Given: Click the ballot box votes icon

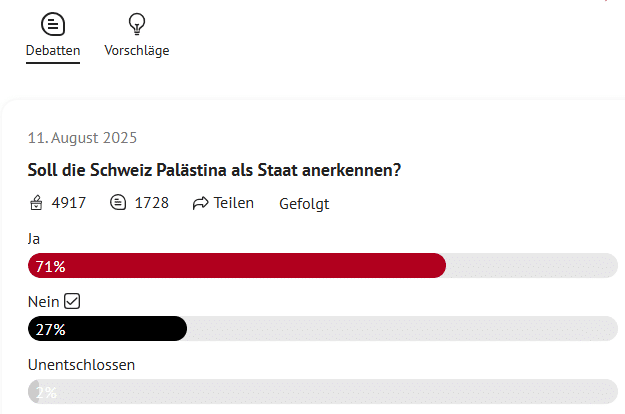Looking at the screenshot, I should (37, 203).
